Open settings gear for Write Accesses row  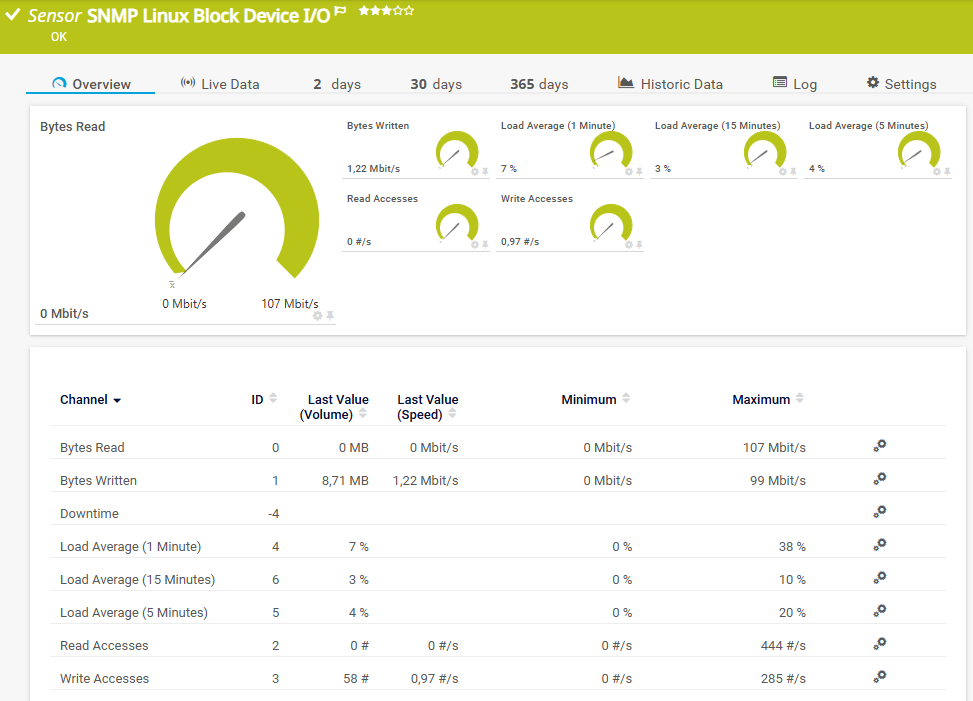pyautogui.click(x=879, y=677)
